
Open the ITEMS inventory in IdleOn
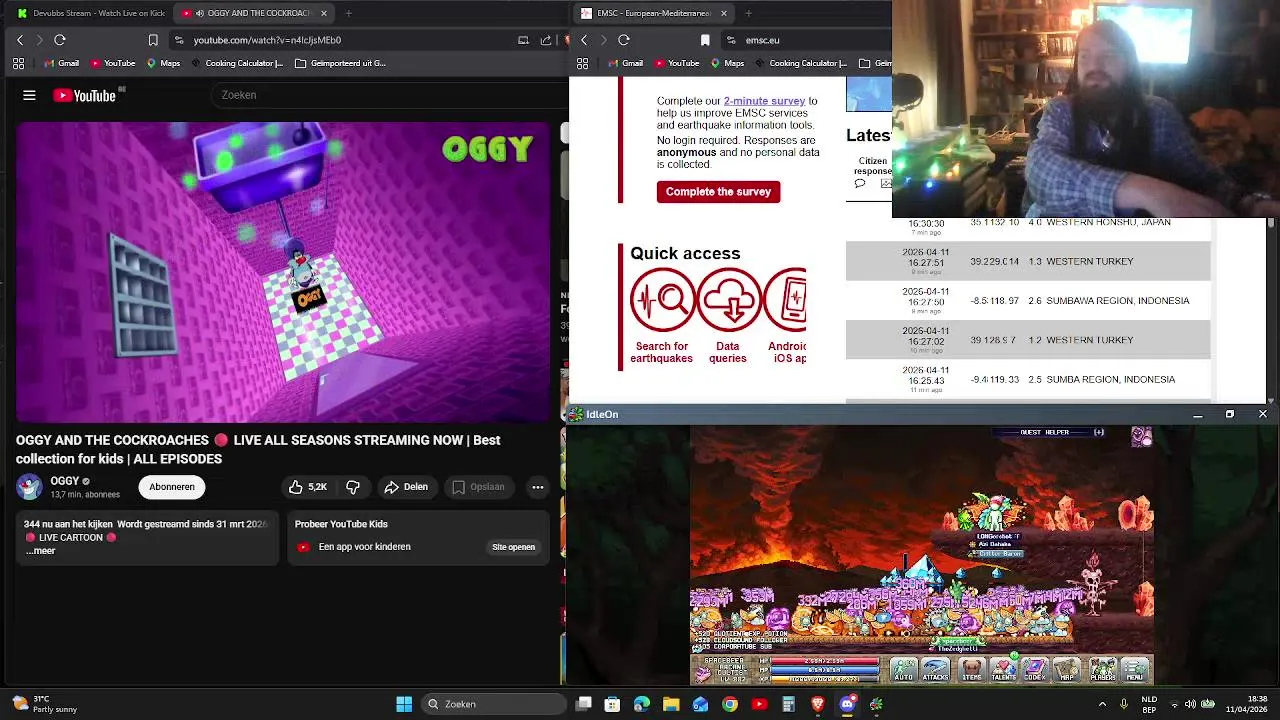972,670
